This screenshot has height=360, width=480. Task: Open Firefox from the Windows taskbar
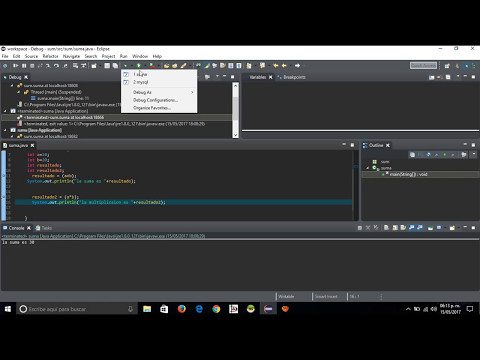(x=182, y=309)
